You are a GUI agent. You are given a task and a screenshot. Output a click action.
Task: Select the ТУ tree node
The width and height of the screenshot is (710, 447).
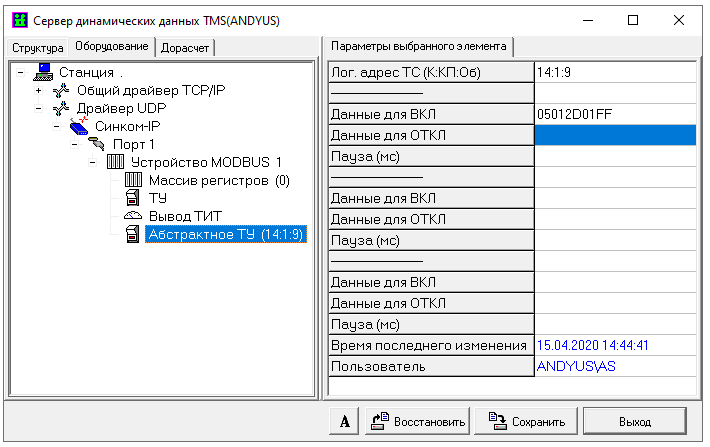157,198
